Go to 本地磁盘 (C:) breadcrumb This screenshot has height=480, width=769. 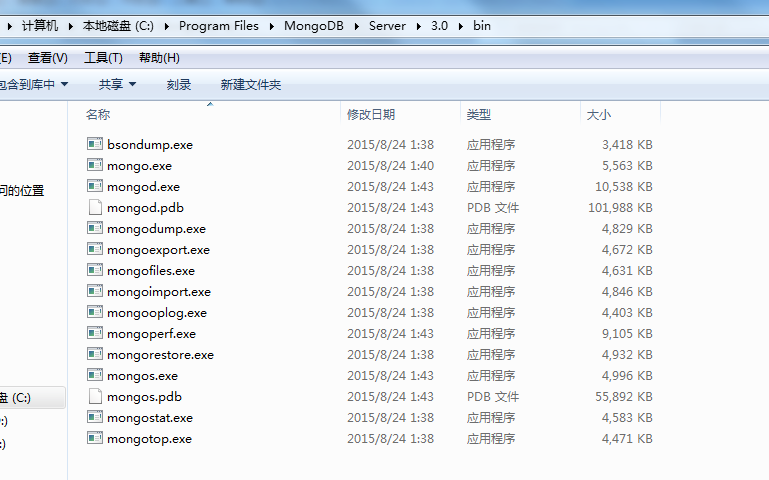(x=118, y=26)
